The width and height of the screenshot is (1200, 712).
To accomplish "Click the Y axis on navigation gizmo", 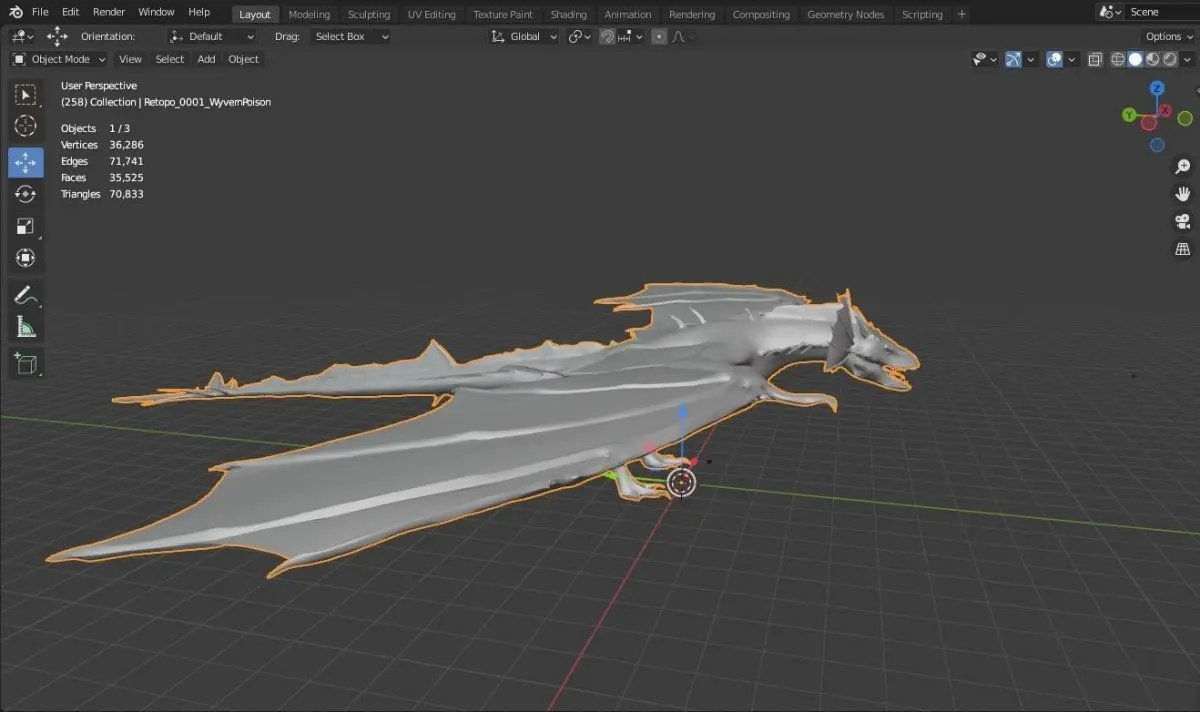I will 1129,116.
